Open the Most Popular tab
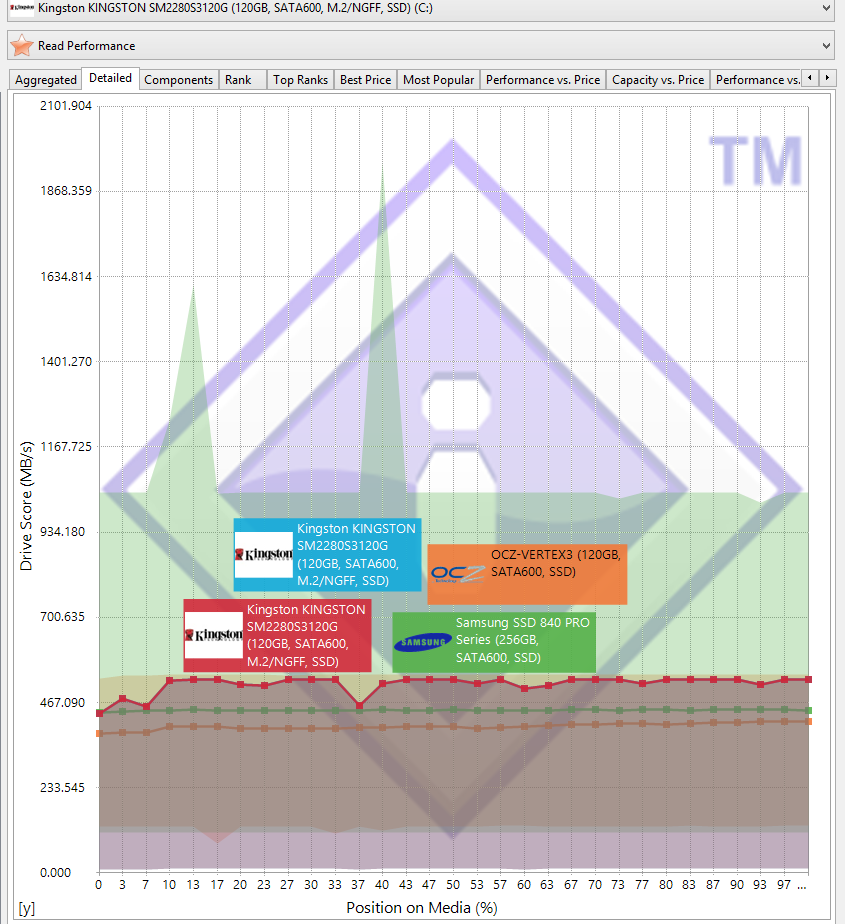 click(x=438, y=80)
